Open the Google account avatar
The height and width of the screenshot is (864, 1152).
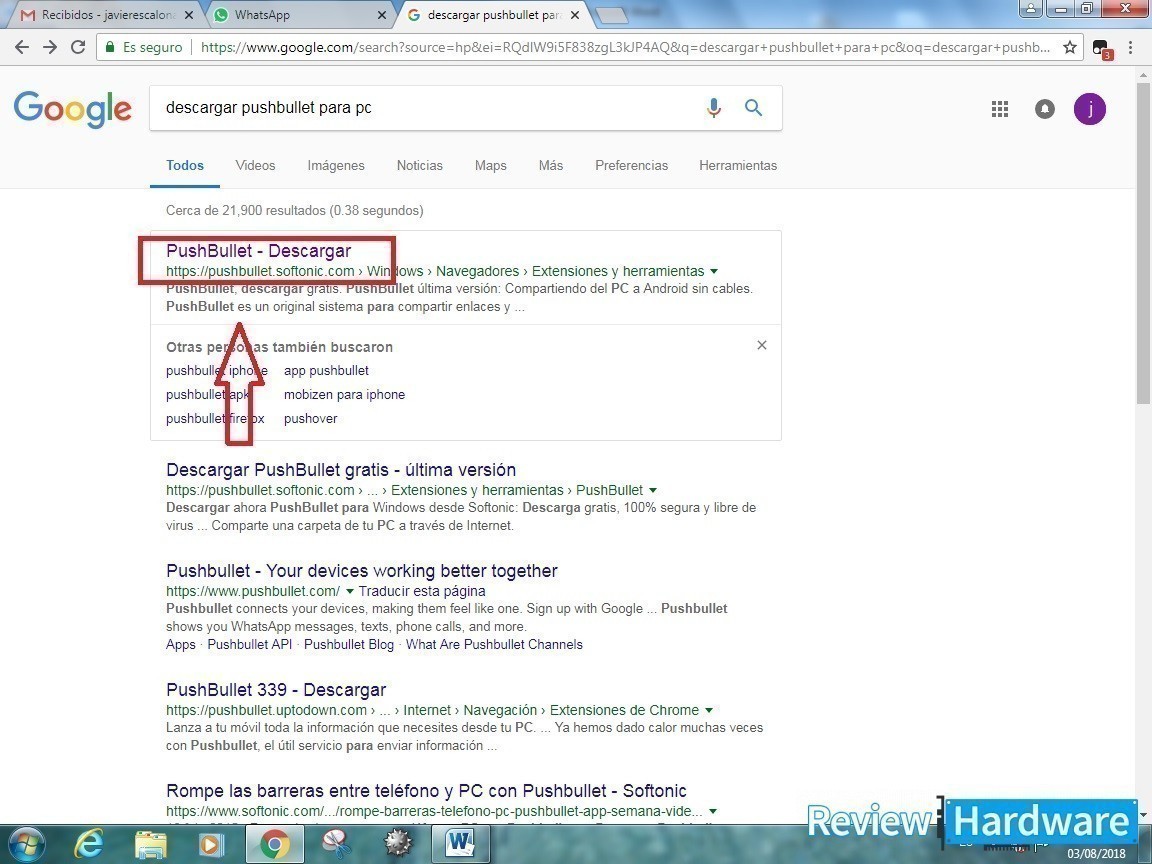point(1090,109)
